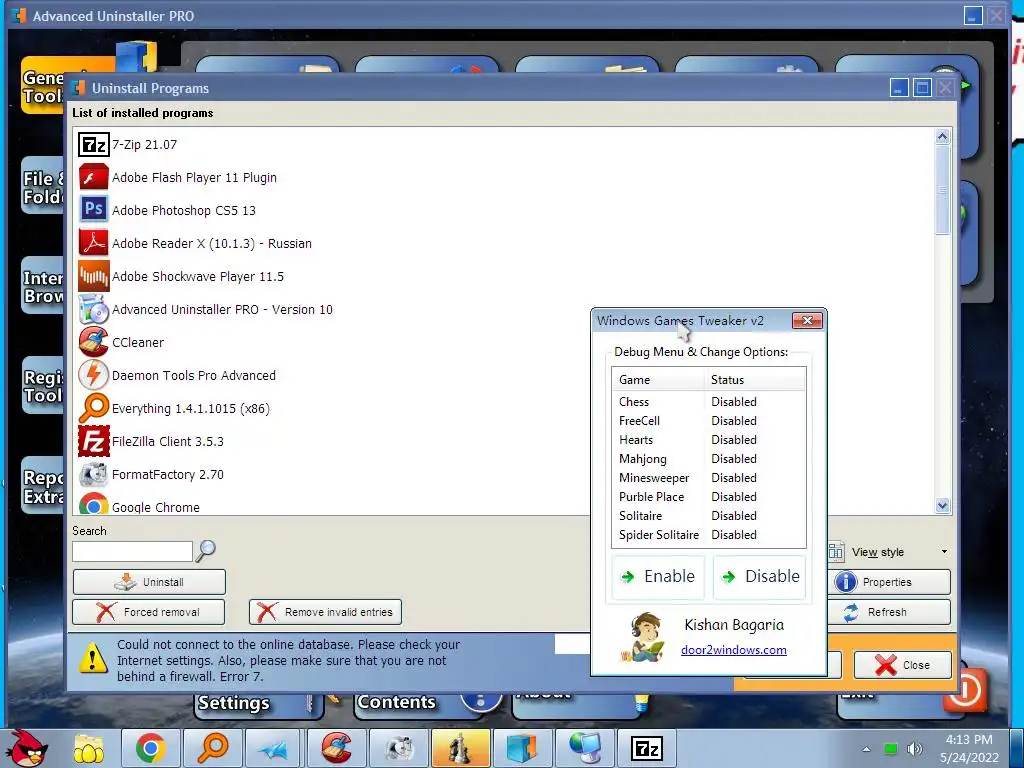Click in the Search input field
This screenshot has height=768, width=1024.
pyautogui.click(x=133, y=551)
